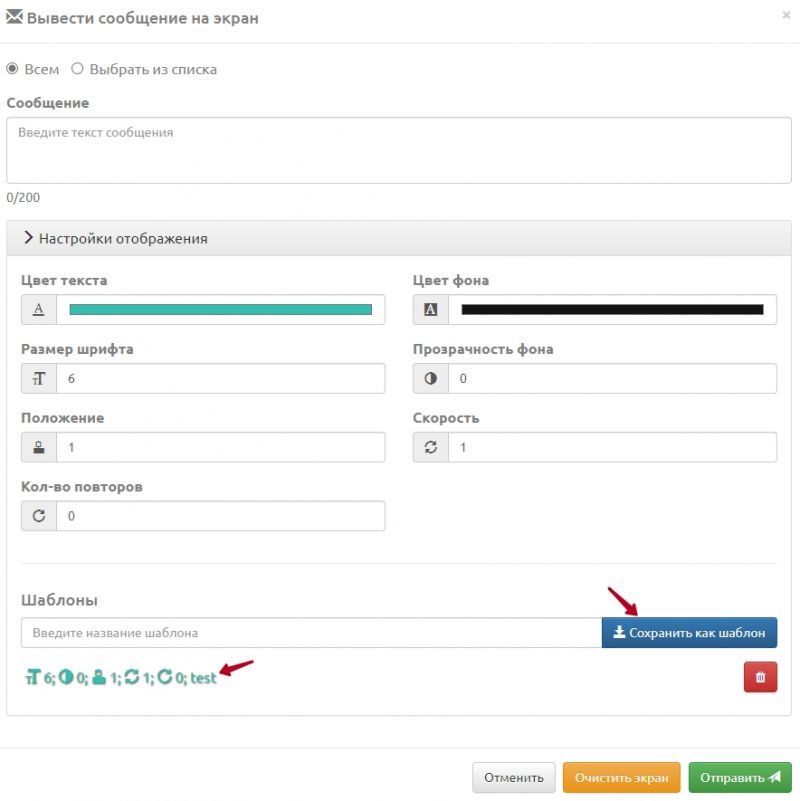800x801 pixels.
Task: Click the position icon
Action: tap(39, 448)
